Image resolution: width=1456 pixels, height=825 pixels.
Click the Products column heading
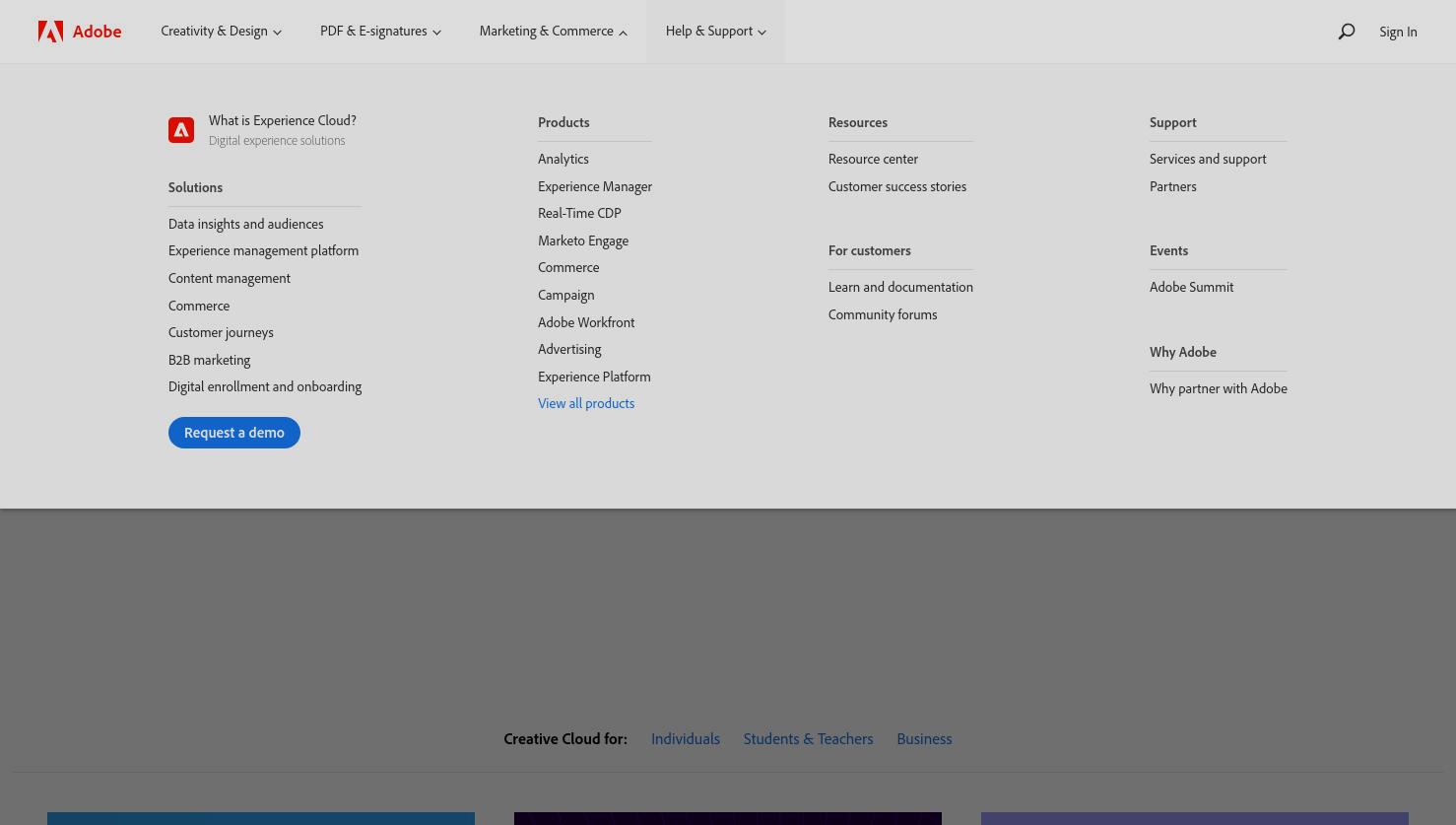(x=563, y=122)
